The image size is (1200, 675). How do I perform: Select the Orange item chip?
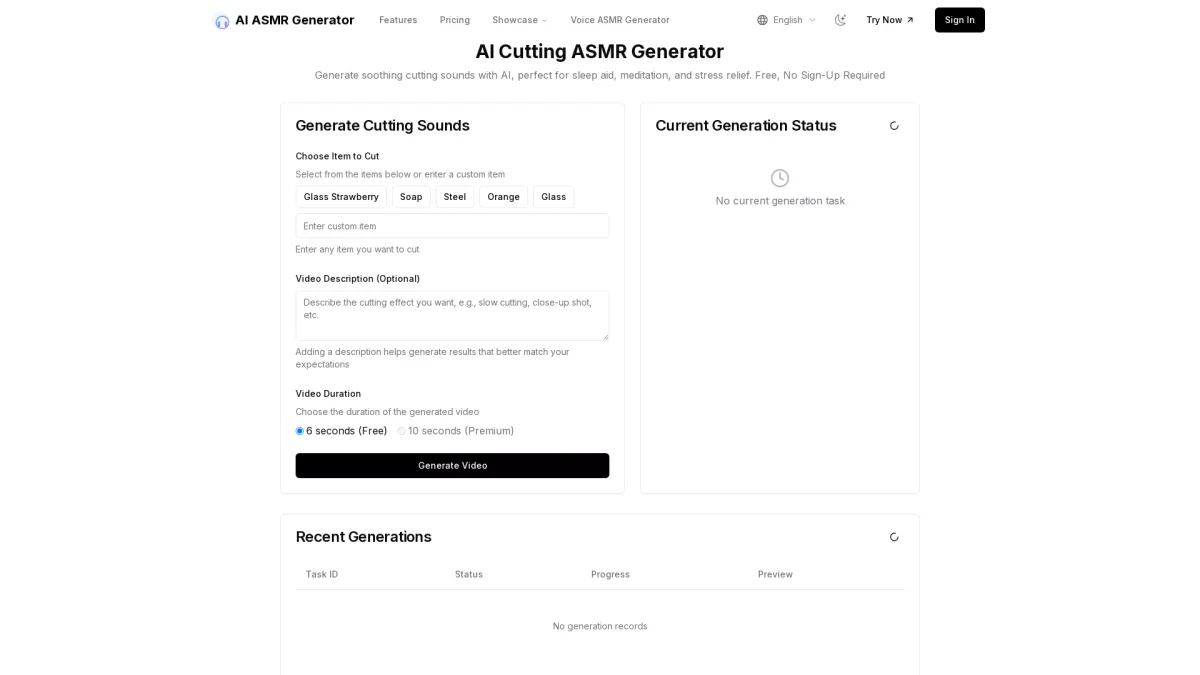click(x=503, y=197)
